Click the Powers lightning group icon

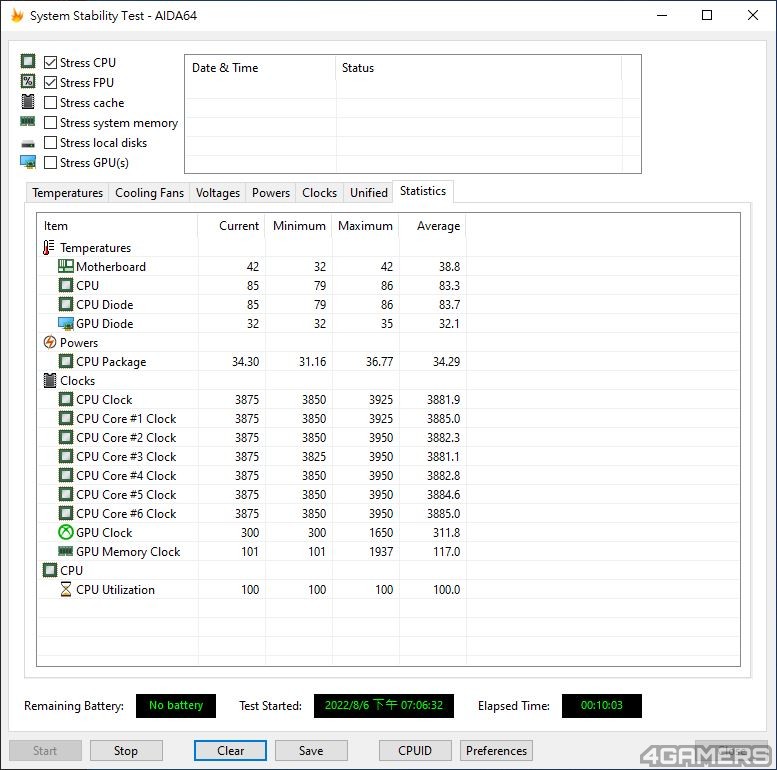[50, 342]
